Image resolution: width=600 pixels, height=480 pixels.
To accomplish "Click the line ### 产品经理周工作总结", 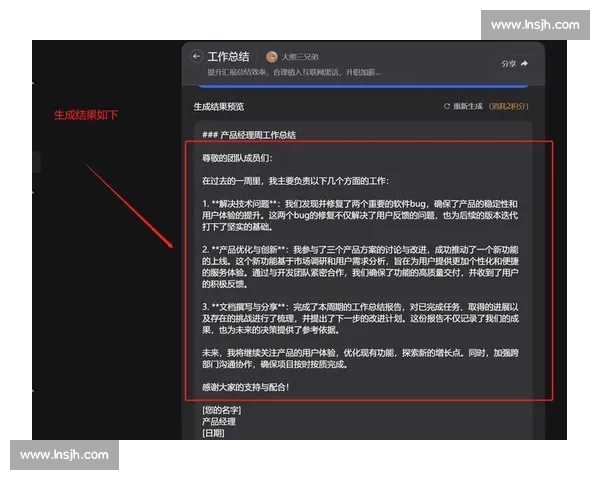I will tap(249, 135).
